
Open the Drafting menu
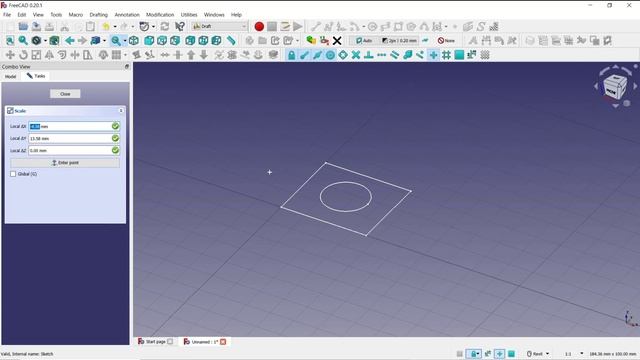(x=99, y=15)
